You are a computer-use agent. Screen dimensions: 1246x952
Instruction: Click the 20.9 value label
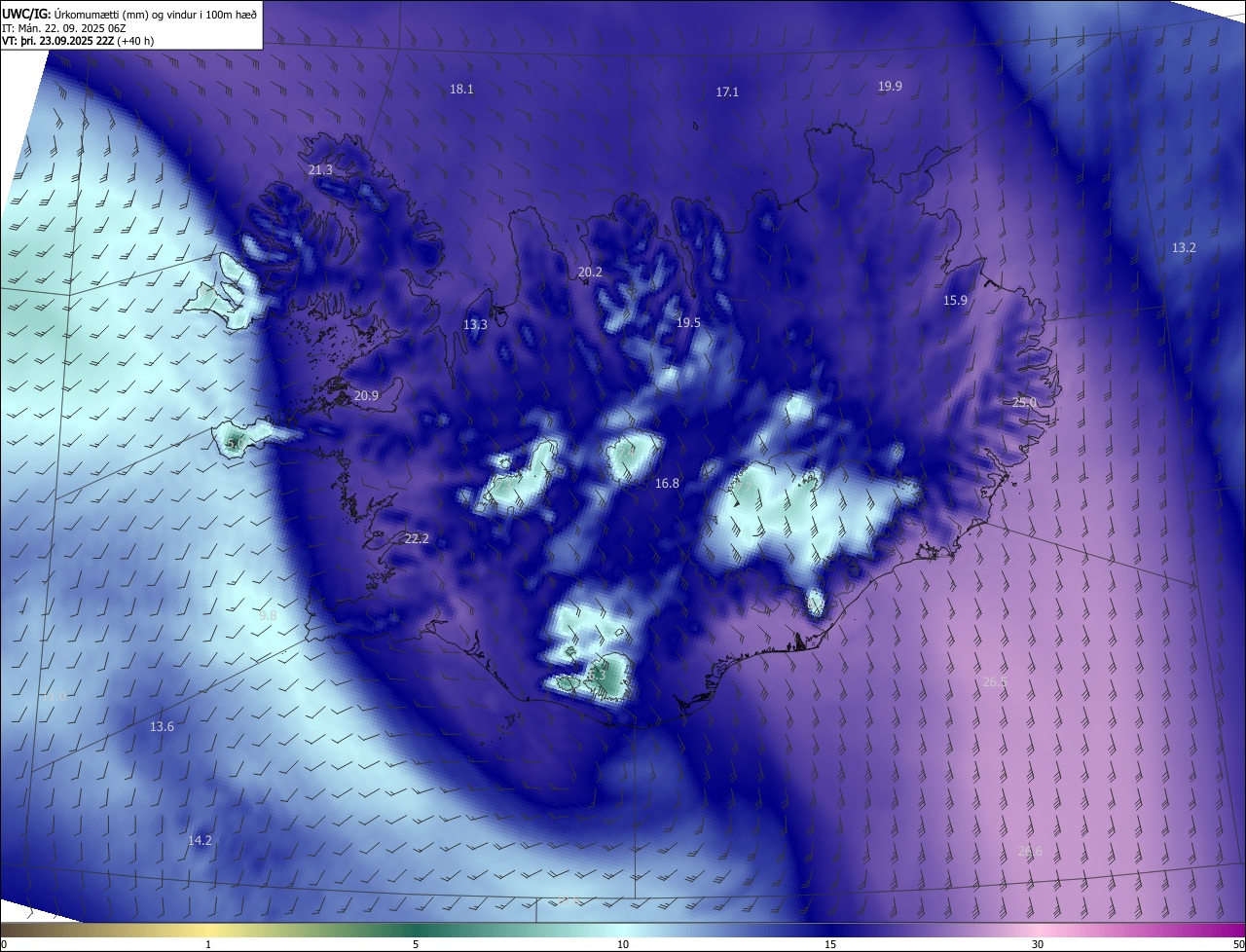[366, 396]
